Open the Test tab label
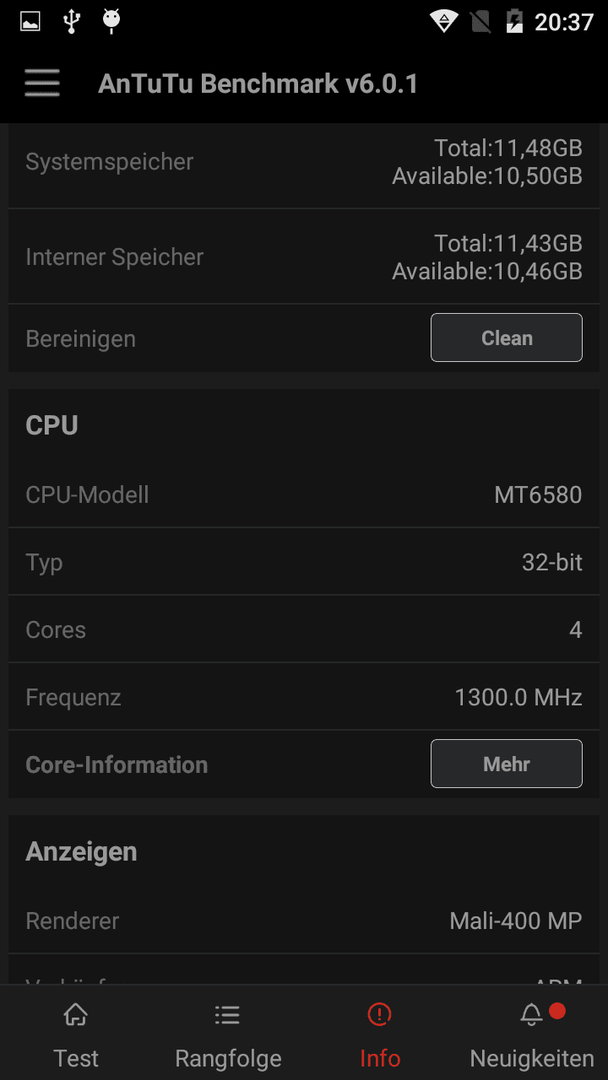 (76, 1058)
